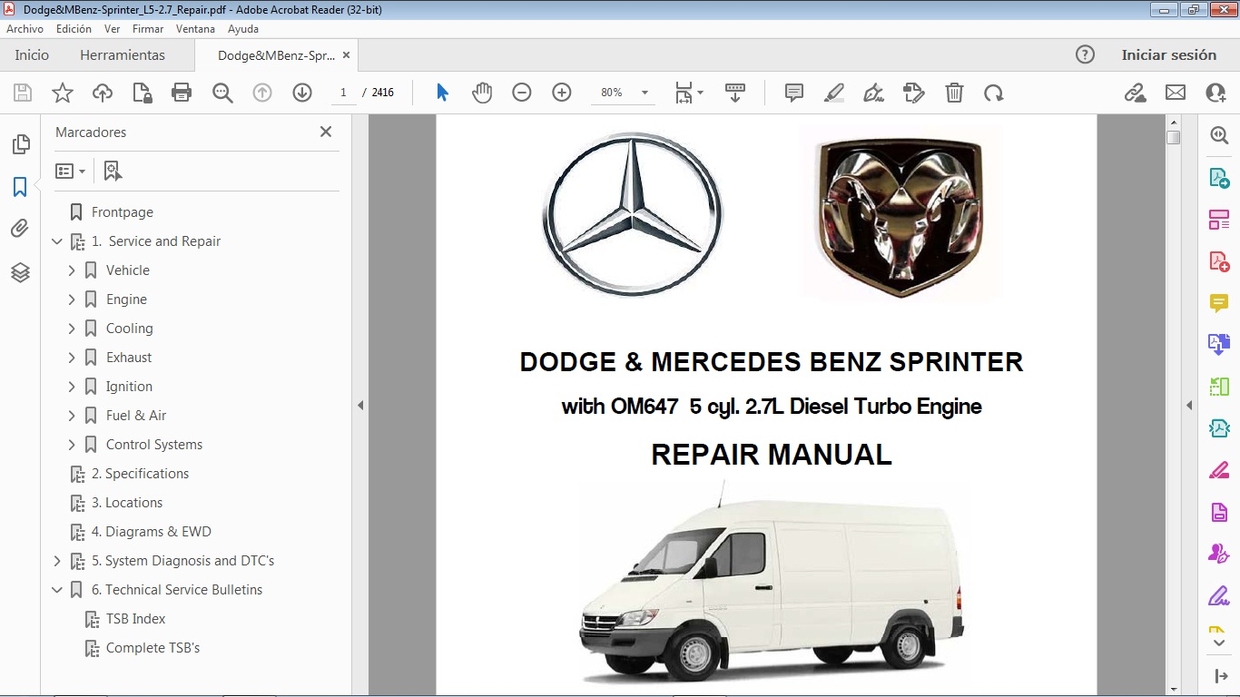The image size is (1240, 697).
Task: Open the Frontpage bookmark
Action: (x=120, y=212)
